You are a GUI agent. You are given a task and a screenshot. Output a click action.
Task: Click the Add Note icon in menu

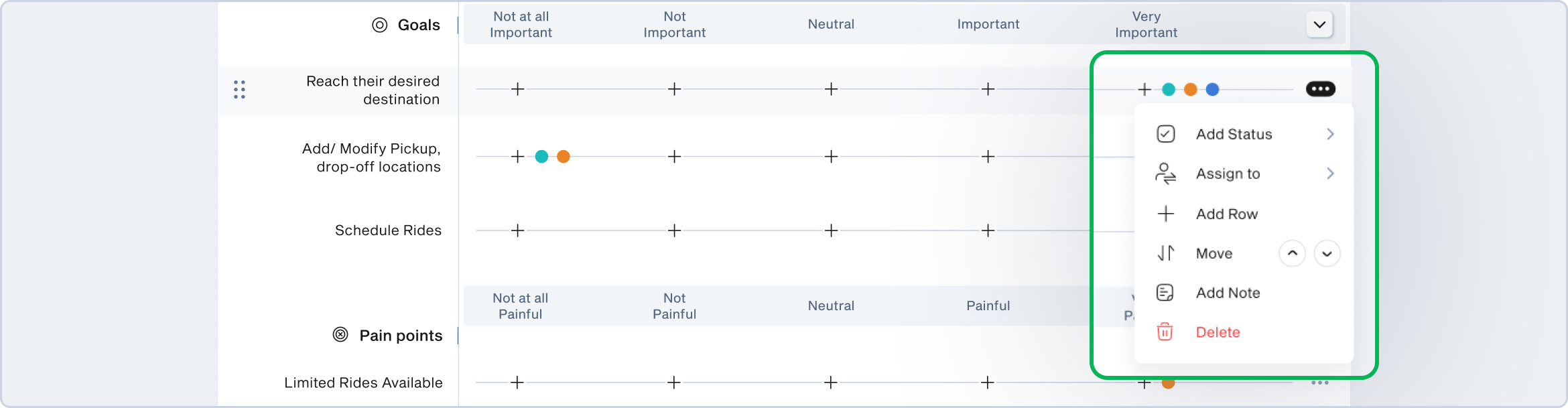coord(1165,293)
